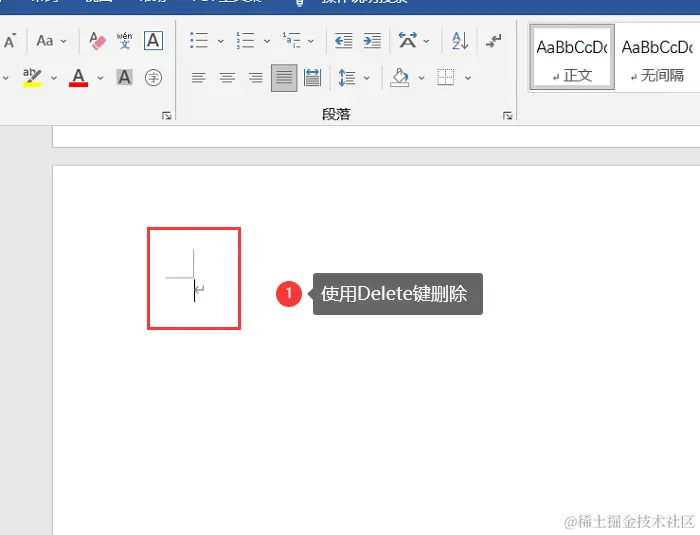
Task: Open the Enclose Characters (circled 字) tool
Action: (x=153, y=78)
